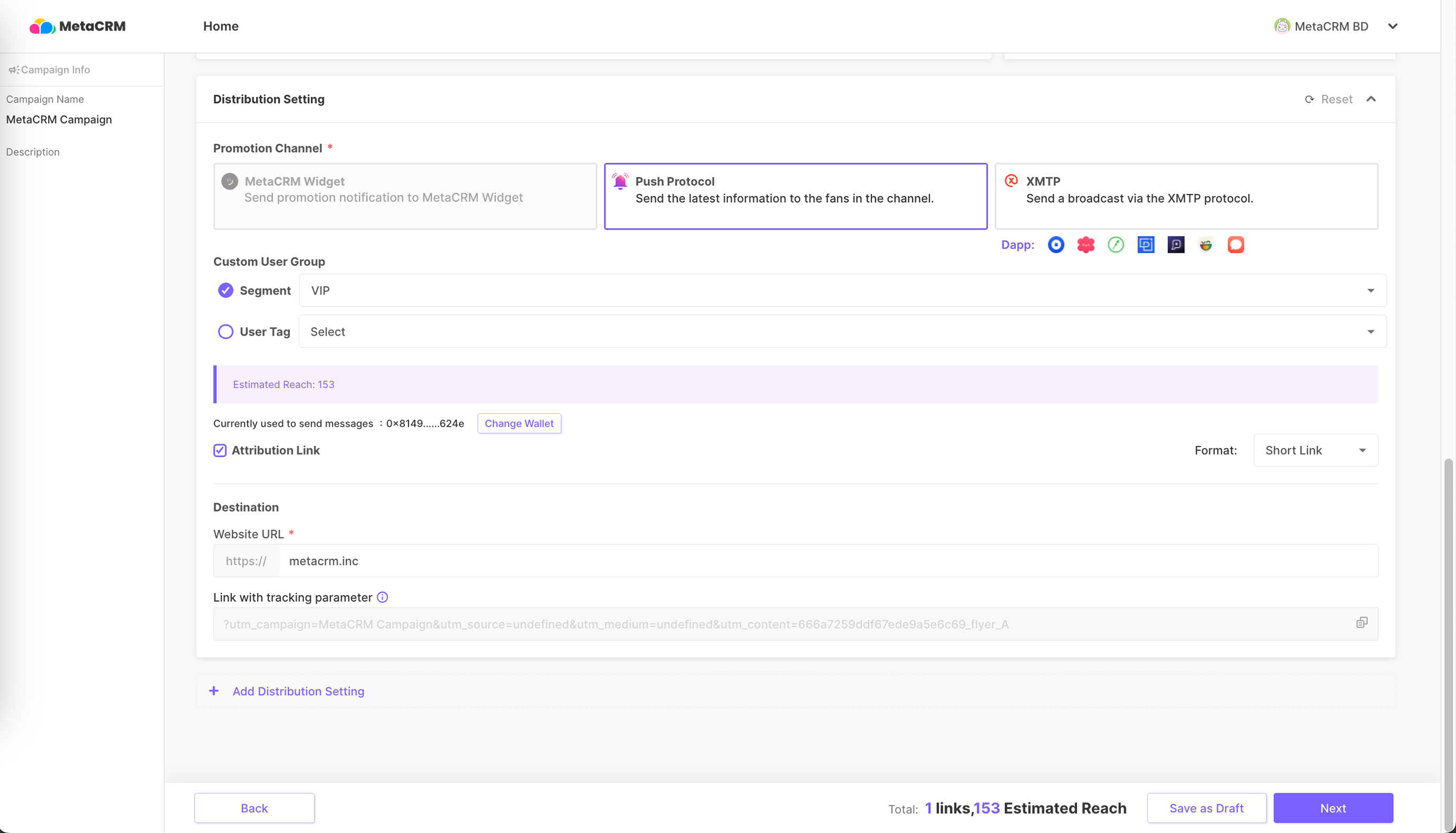
Task: Open the Short Link format dropdown
Action: (1315, 450)
